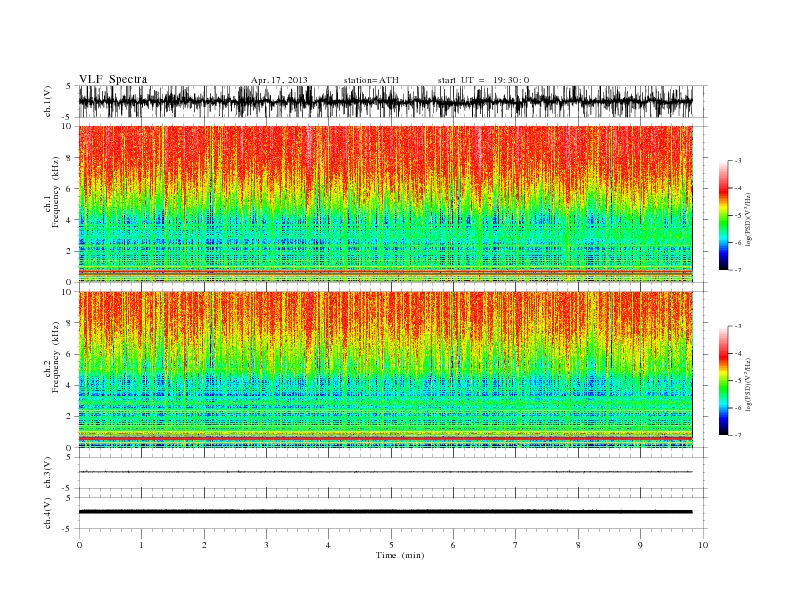Click the ch.1 voltage waveform trace
The image size is (792, 612).
coord(385,101)
